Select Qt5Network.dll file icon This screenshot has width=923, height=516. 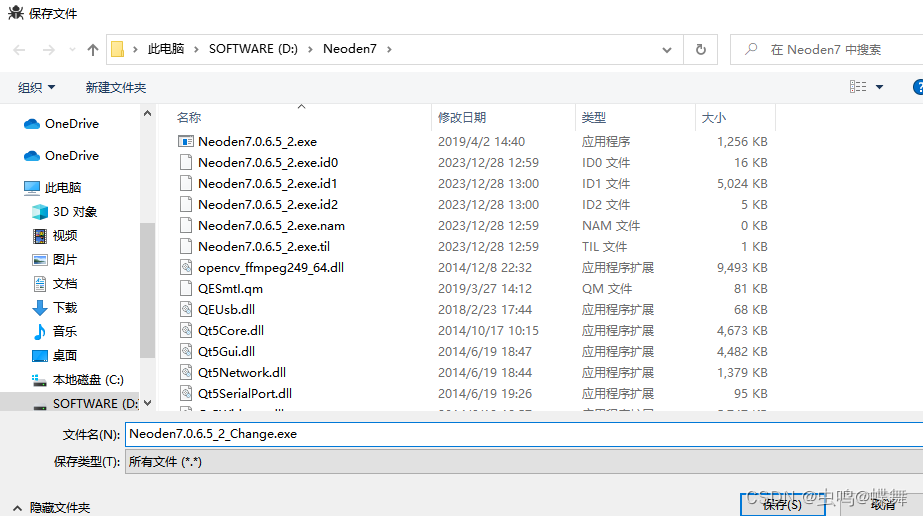click(186, 372)
